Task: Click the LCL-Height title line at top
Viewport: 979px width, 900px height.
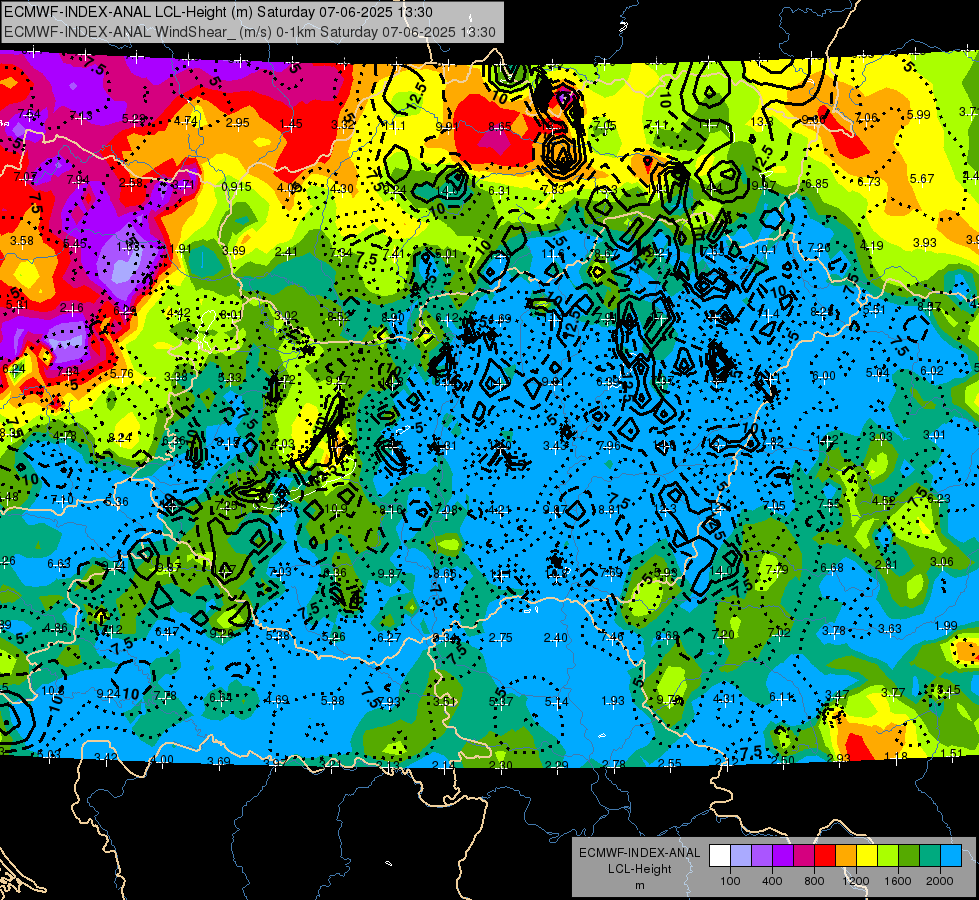Action: click(x=218, y=12)
